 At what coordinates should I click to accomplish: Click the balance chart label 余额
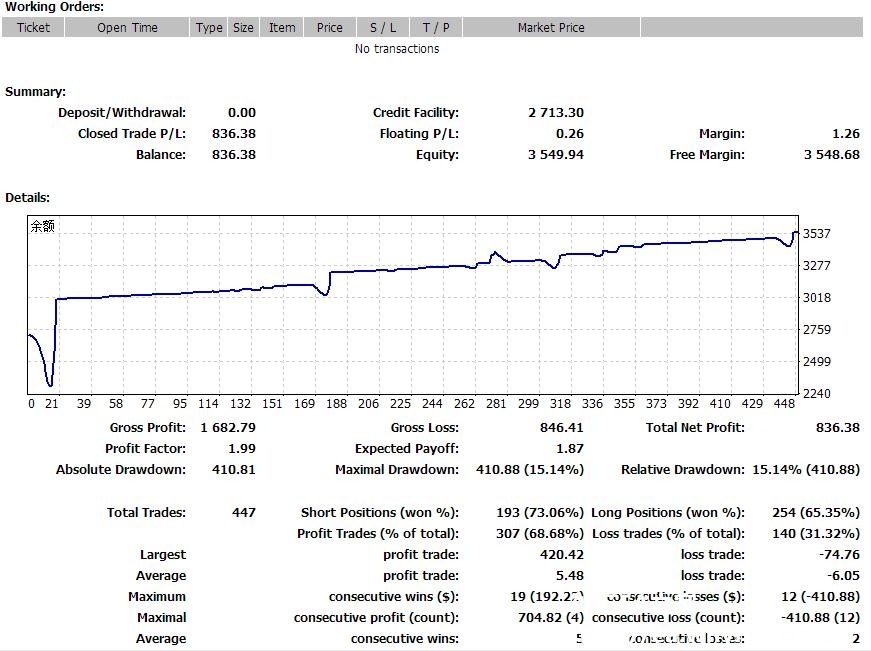click(x=43, y=226)
